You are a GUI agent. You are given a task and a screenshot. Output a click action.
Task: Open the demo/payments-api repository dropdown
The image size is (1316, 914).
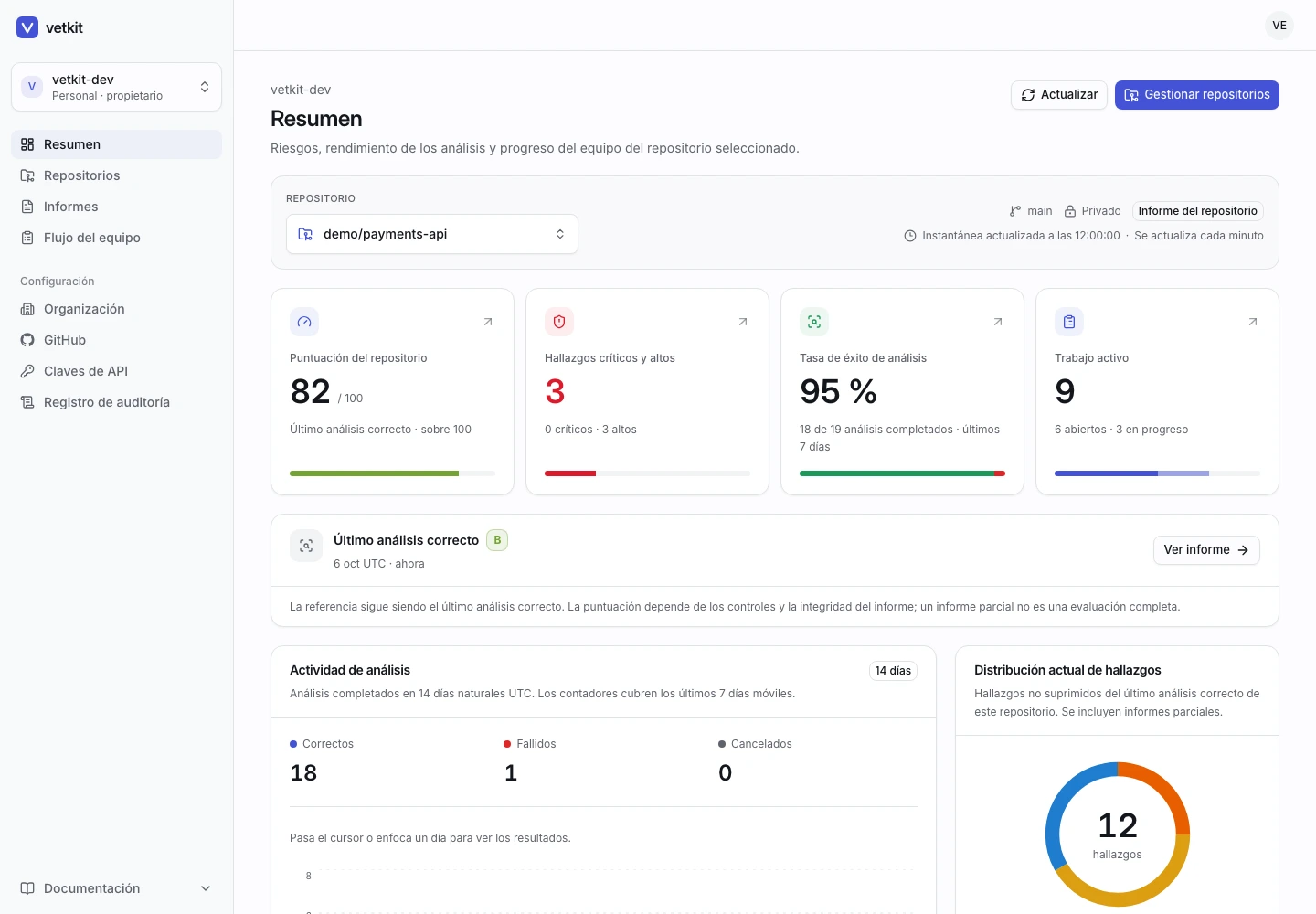(432, 234)
